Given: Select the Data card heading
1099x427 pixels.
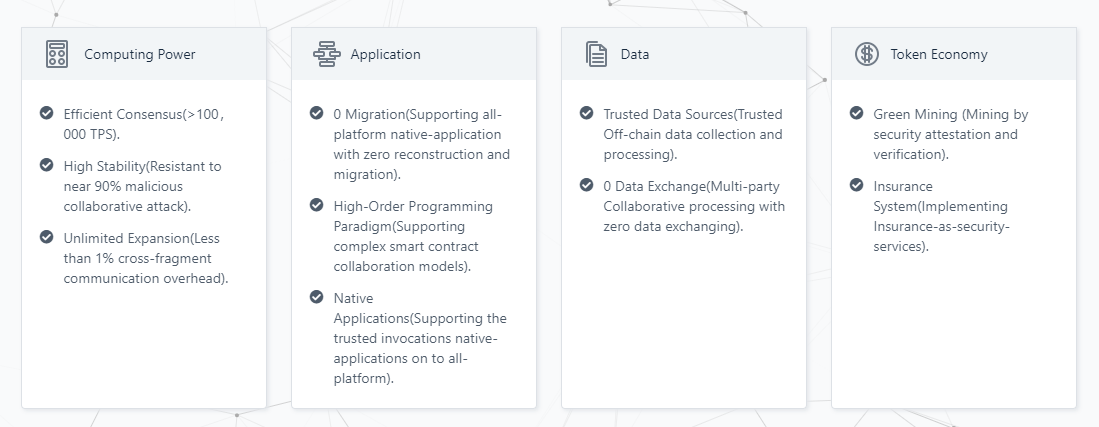Looking at the screenshot, I should [x=635, y=55].
